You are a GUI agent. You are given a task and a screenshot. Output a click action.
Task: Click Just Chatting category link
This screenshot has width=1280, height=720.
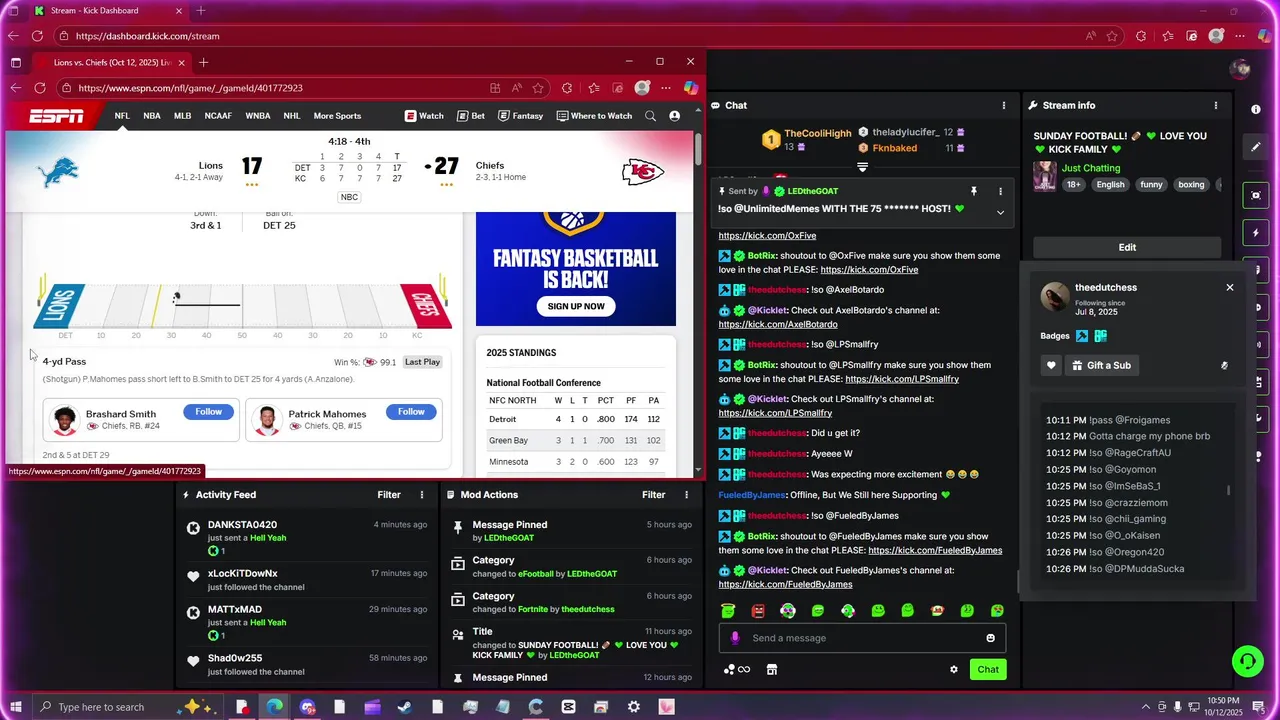[1091, 168]
